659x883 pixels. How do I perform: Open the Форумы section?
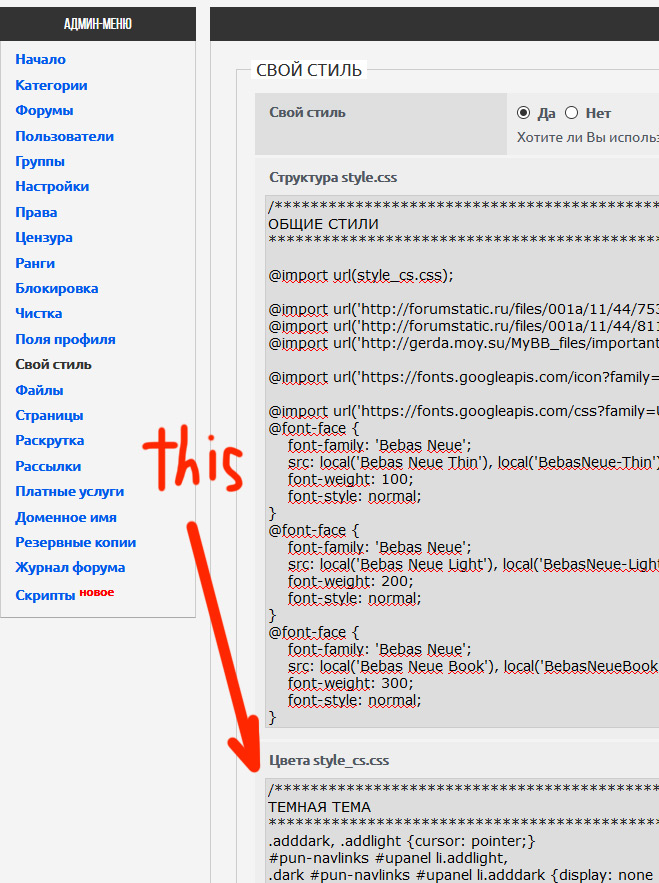[44, 111]
